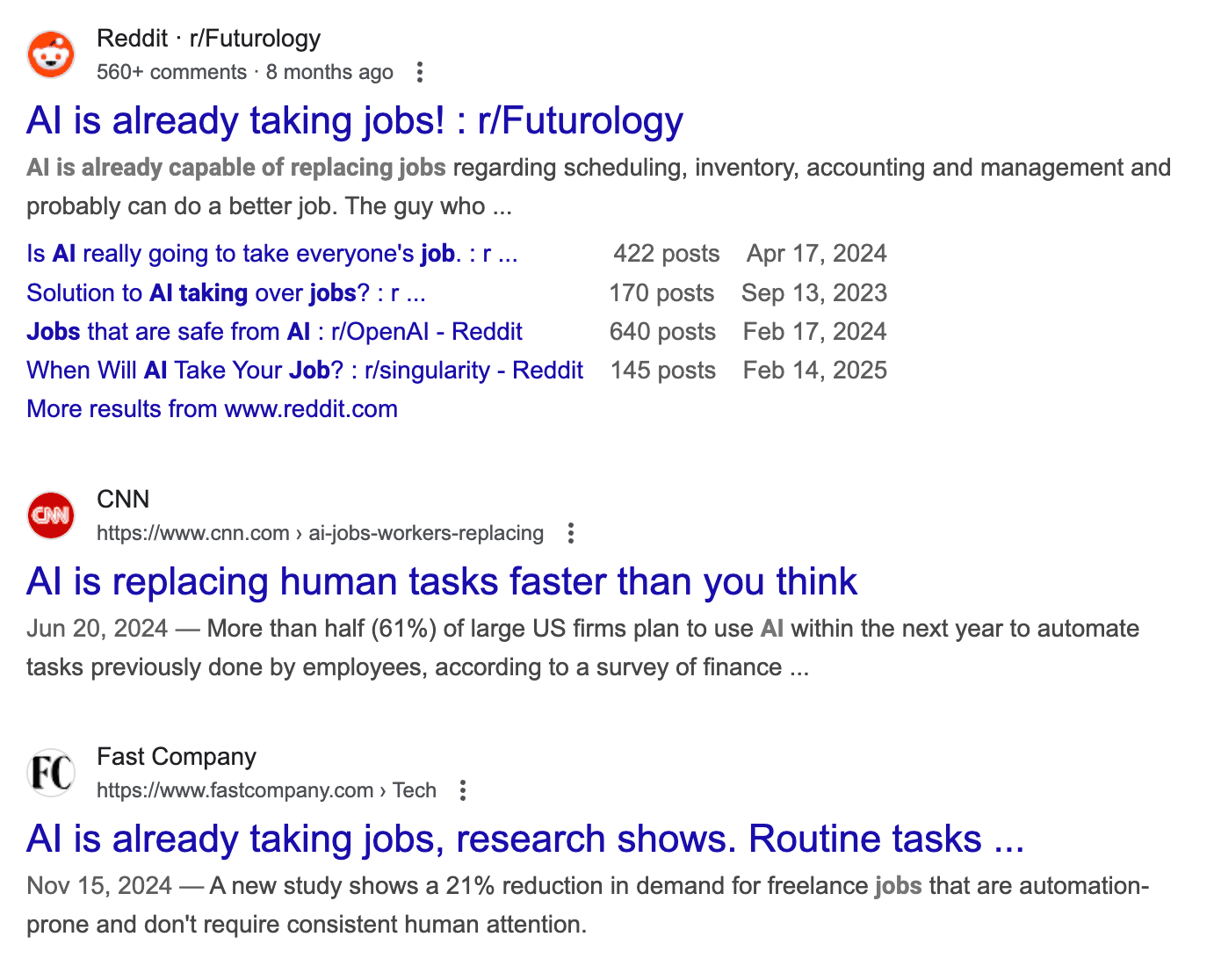This screenshot has width=1214, height=980.
Task: Open three-dot menu for Fast Company result
Action: pyautogui.click(x=463, y=790)
